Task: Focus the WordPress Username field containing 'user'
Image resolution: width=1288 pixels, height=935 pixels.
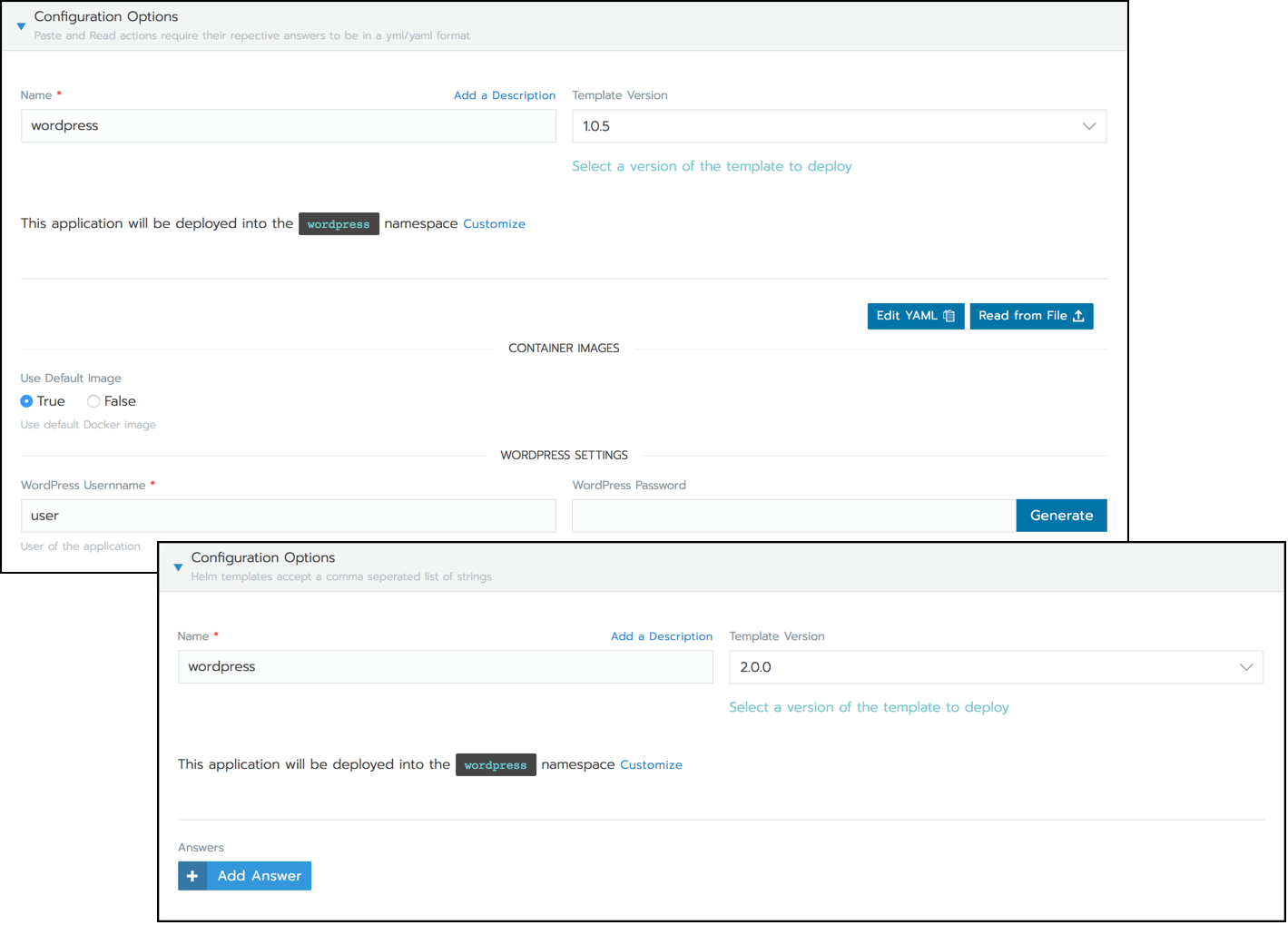Action: (289, 516)
